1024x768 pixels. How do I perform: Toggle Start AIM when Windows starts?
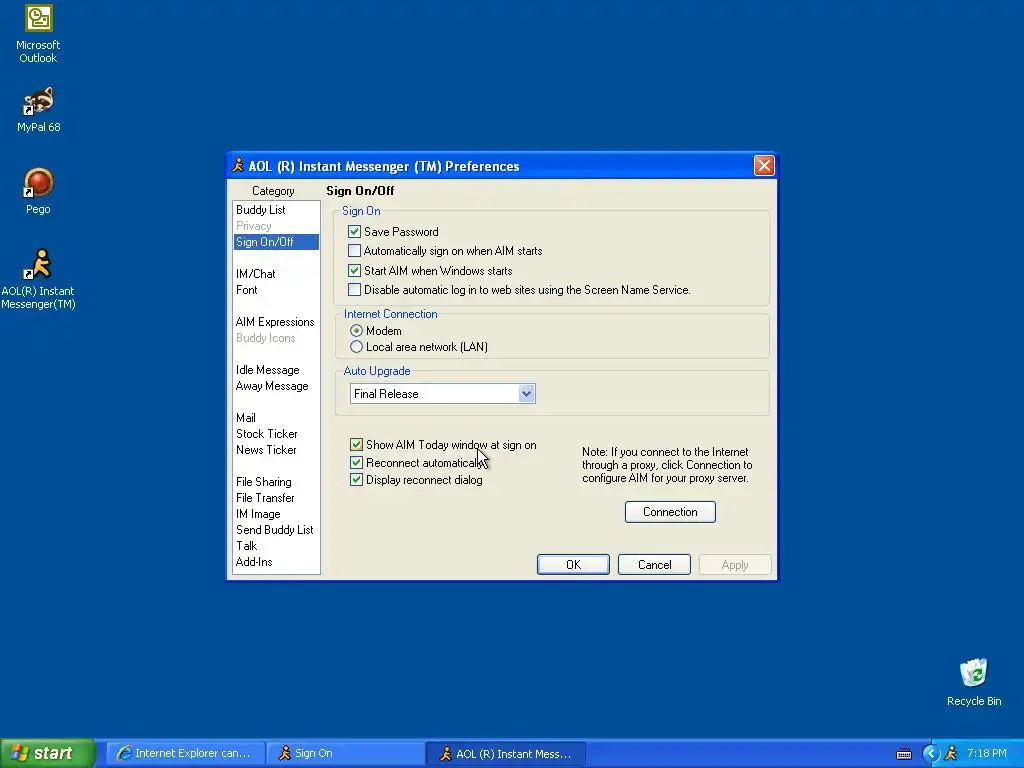tap(355, 270)
